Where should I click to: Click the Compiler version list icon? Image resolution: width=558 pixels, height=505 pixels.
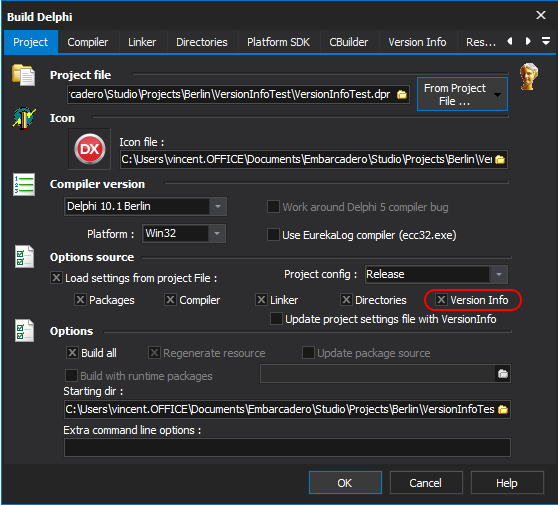pos(24,184)
